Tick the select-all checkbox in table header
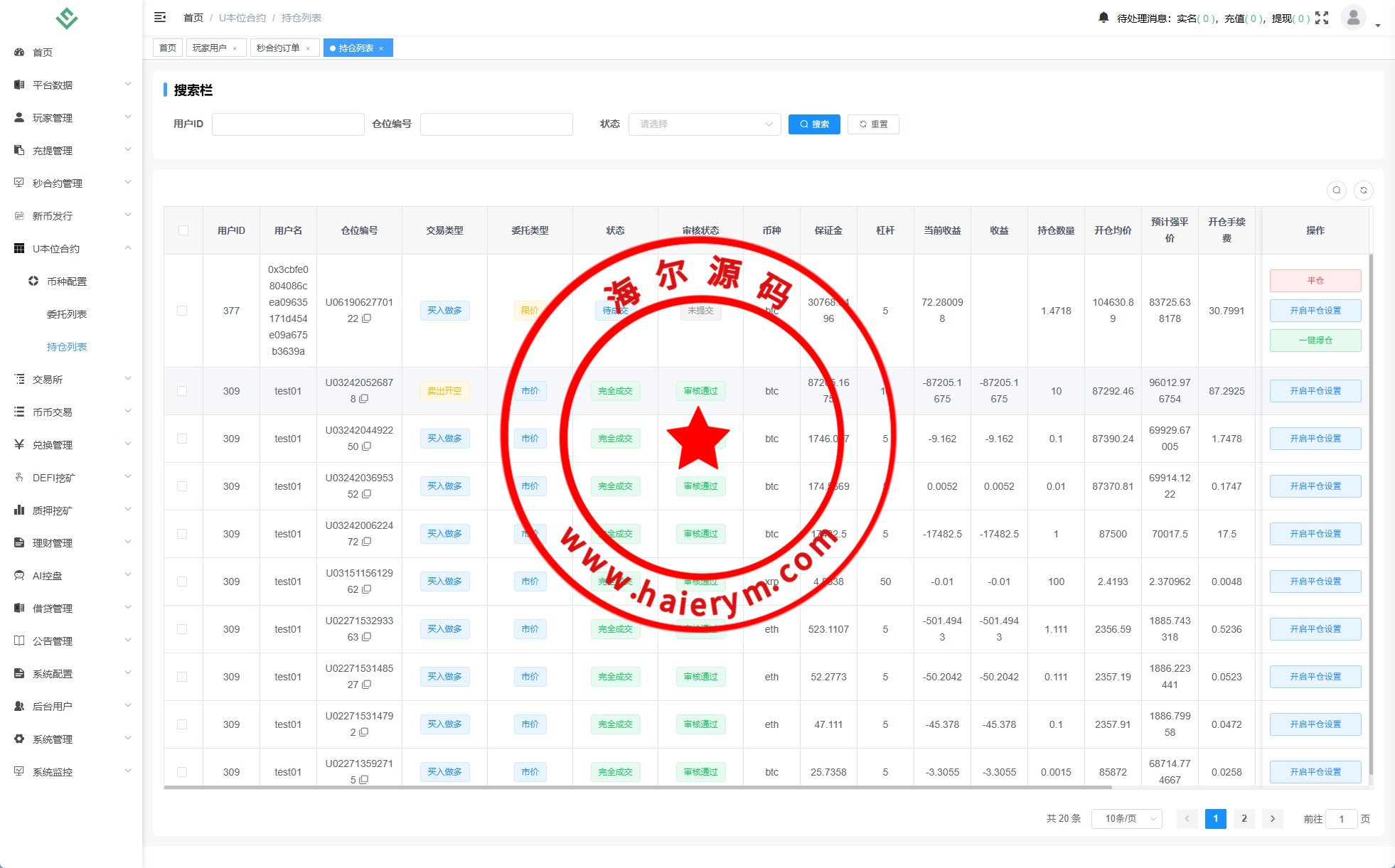The image size is (1395, 868). tap(183, 230)
